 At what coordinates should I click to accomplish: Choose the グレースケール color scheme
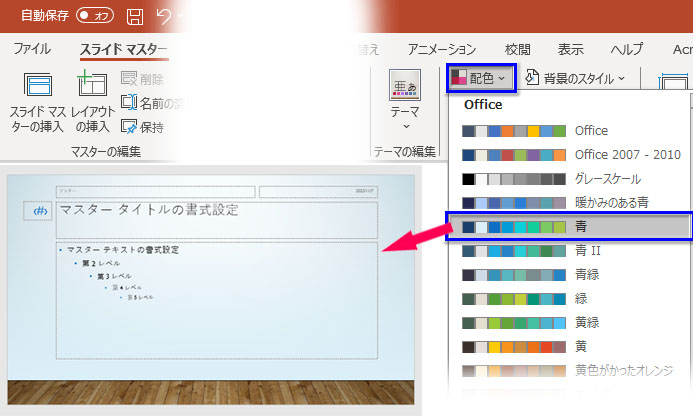click(570, 179)
